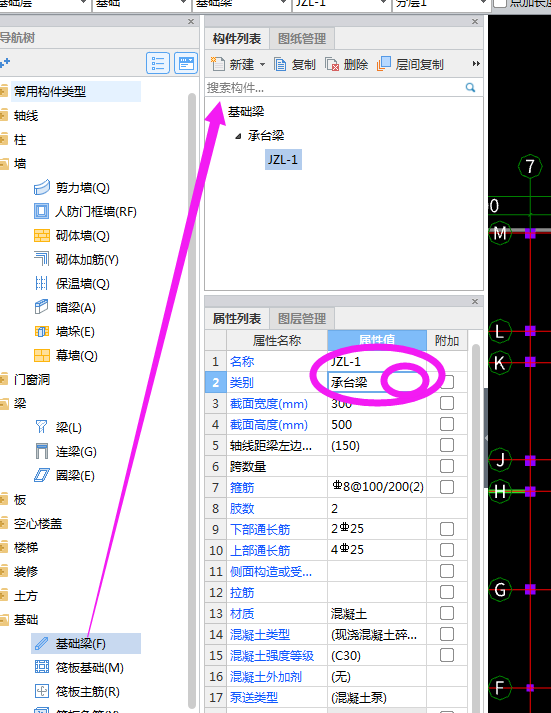Click the add icon under 导航树
Screen dimensions: 551x713
coord(5,62)
